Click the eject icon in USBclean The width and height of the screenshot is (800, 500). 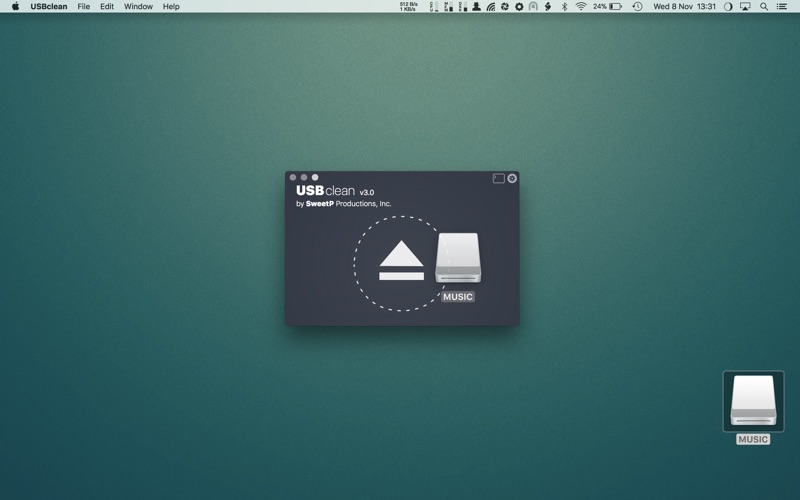tap(401, 261)
